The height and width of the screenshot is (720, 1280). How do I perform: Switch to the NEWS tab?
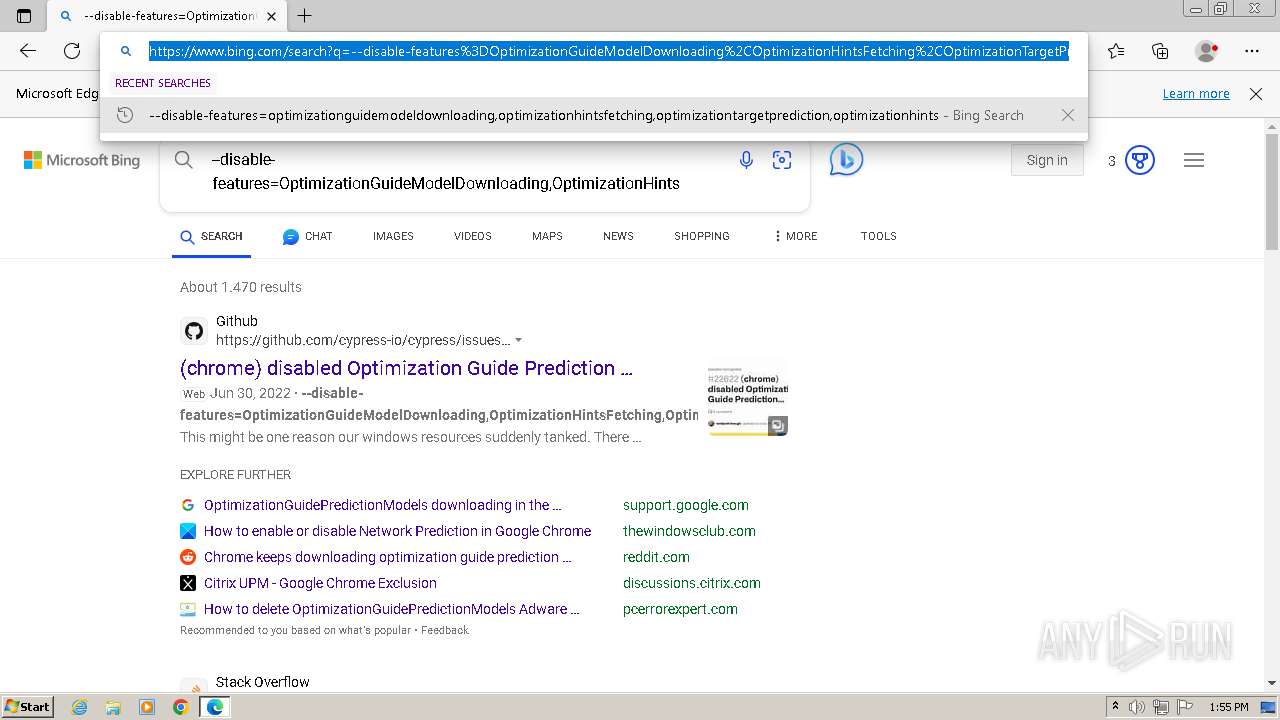618,237
